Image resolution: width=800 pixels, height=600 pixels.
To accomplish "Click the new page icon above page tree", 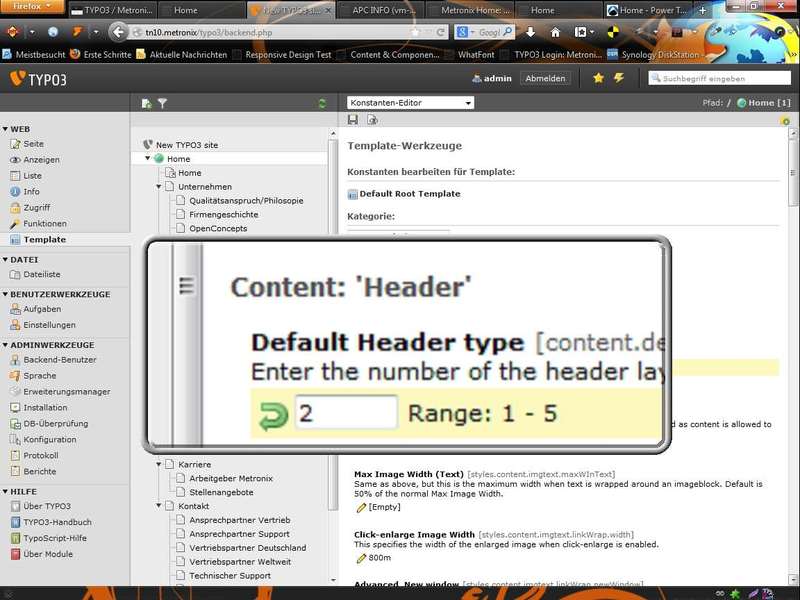I will (x=147, y=104).
